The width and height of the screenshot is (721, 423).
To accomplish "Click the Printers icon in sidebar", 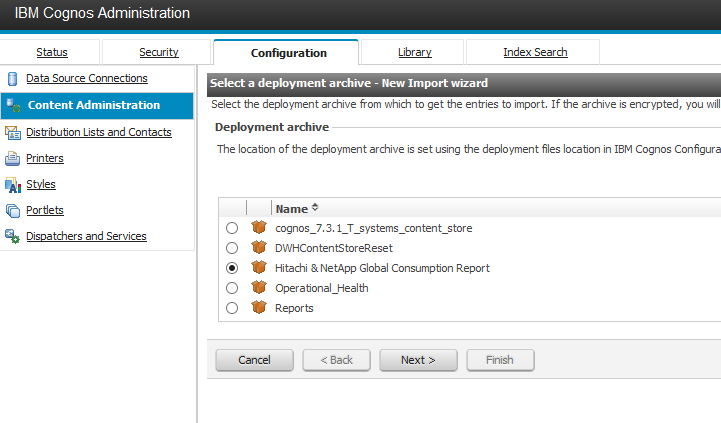I will pyautogui.click(x=13, y=158).
